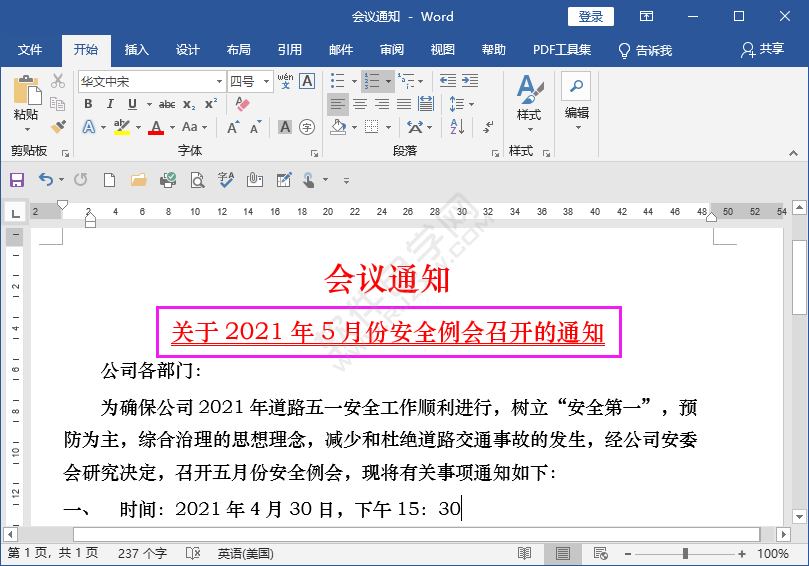The width and height of the screenshot is (809, 566).
Task: Toggle Underline formatting
Action: [x=132, y=104]
